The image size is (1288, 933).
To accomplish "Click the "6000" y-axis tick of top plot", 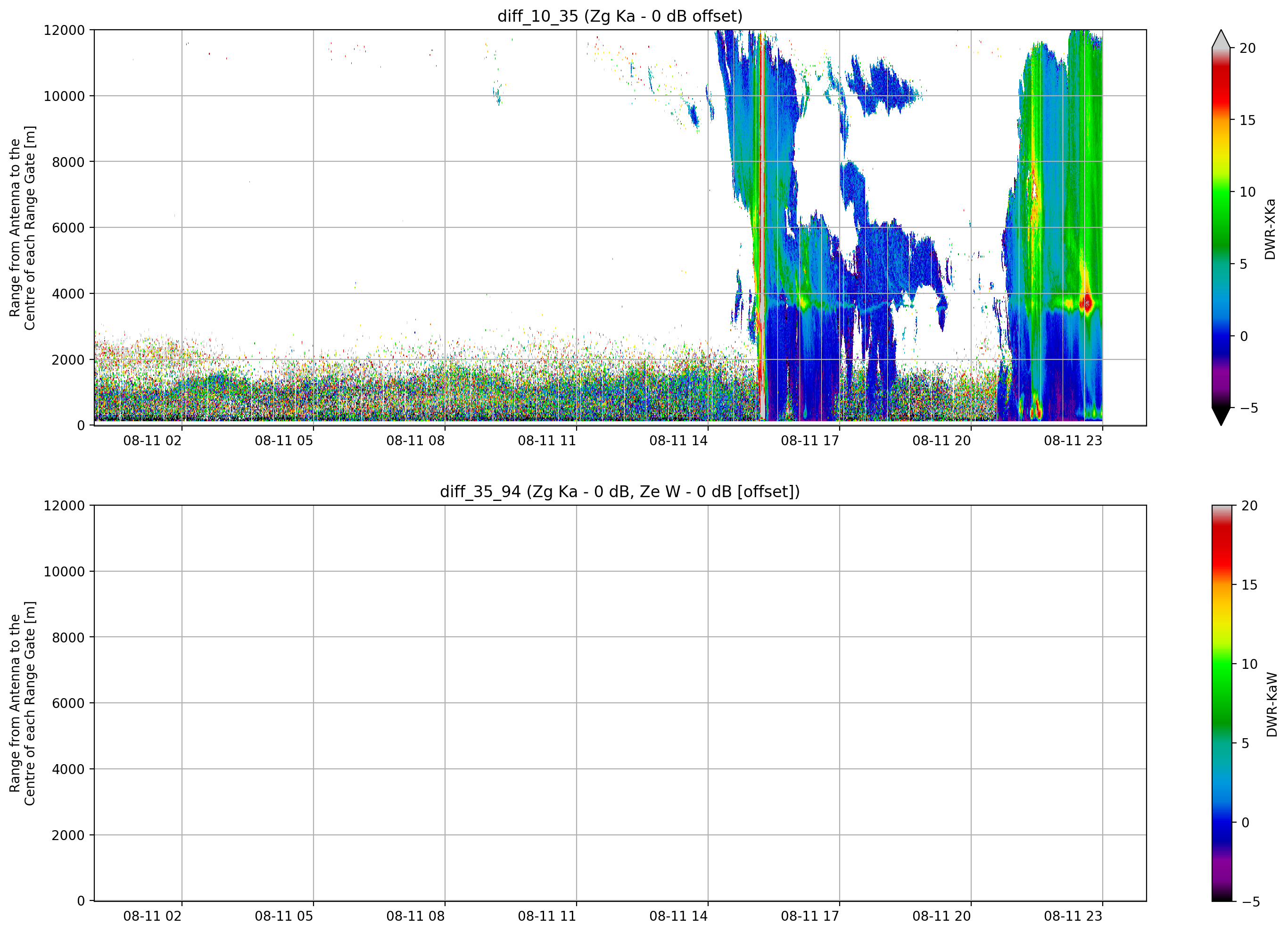I will click(68, 228).
